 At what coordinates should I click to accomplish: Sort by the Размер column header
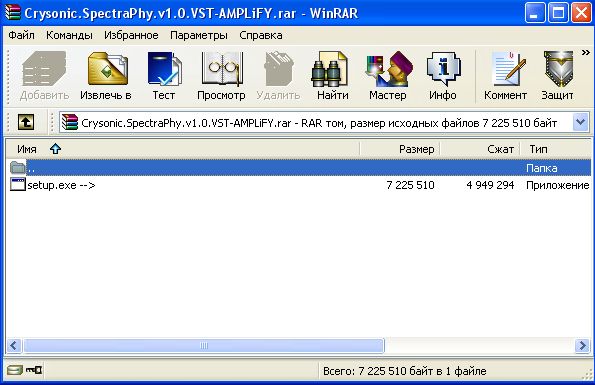[400, 149]
